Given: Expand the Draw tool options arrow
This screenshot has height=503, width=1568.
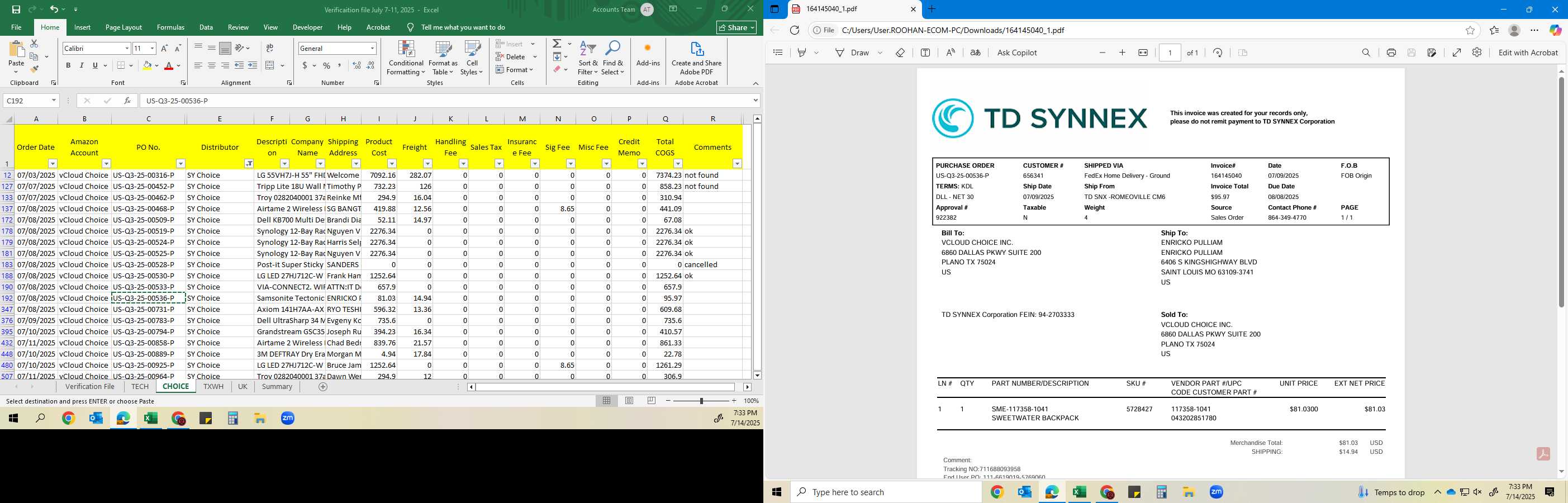Looking at the screenshot, I should pyautogui.click(x=880, y=53).
